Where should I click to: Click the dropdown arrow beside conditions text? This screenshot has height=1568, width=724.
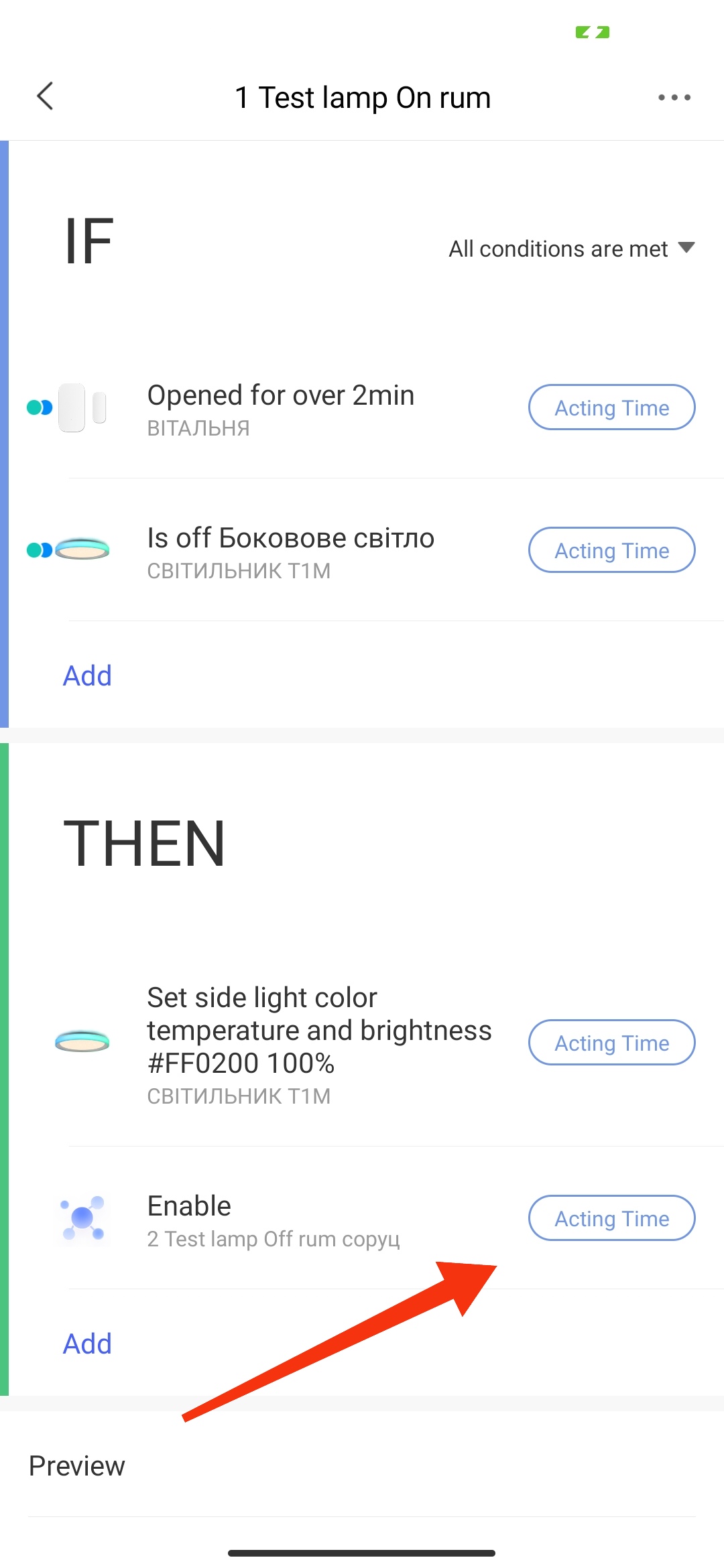coord(686,248)
